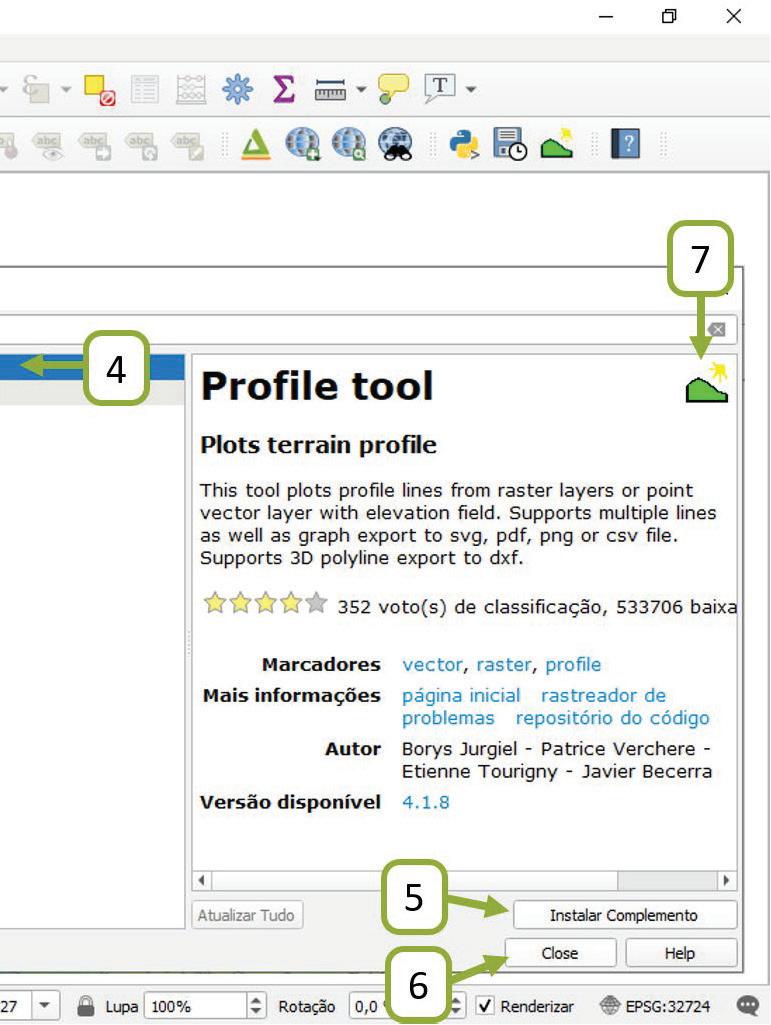The image size is (771, 1025).
Task: Click the grayed label pin tool
Action: point(8,144)
